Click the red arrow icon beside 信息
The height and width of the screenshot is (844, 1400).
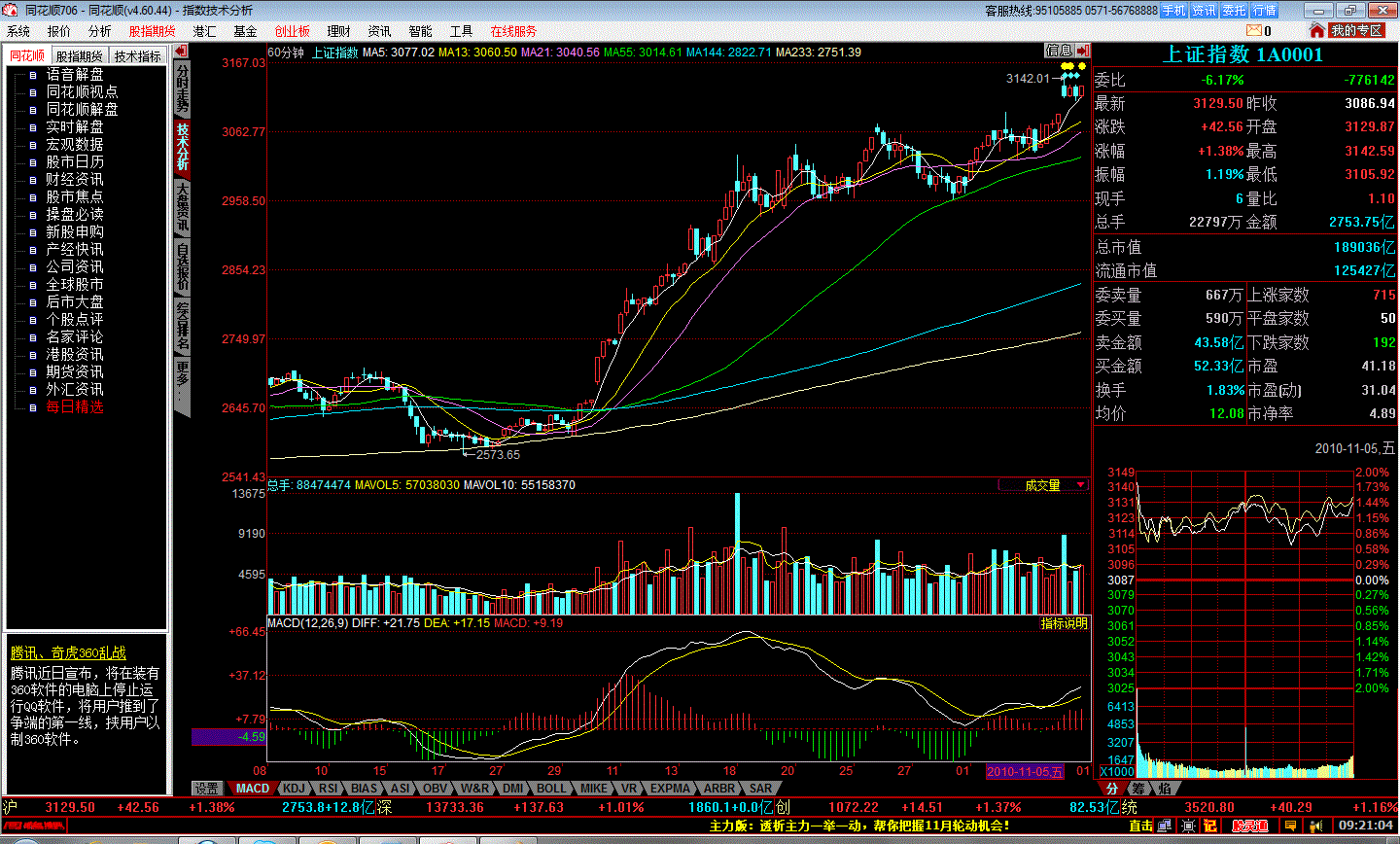(x=1083, y=51)
